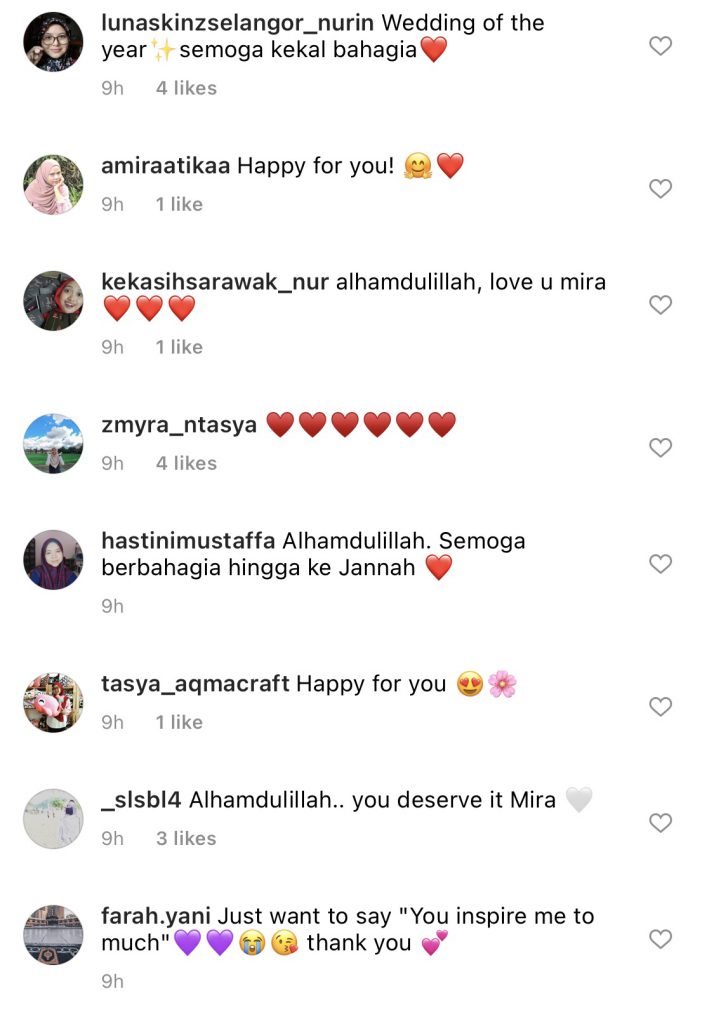Open tasya_aqmacraft username link
The width and height of the screenshot is (714, 1024).
pos(195,684)
